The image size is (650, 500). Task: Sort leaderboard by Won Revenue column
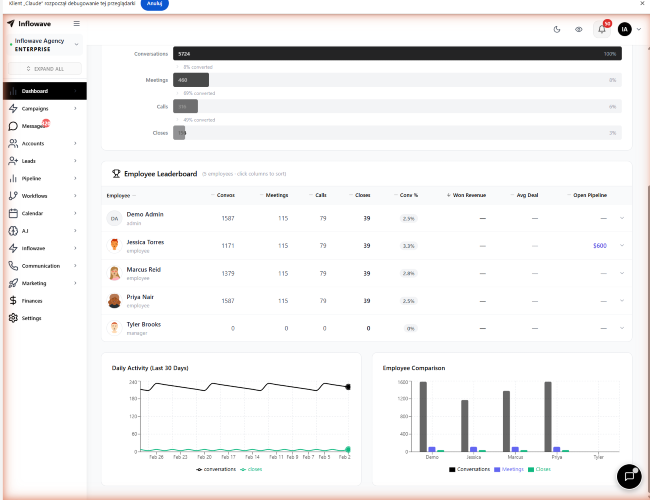[x=468, y=195]
